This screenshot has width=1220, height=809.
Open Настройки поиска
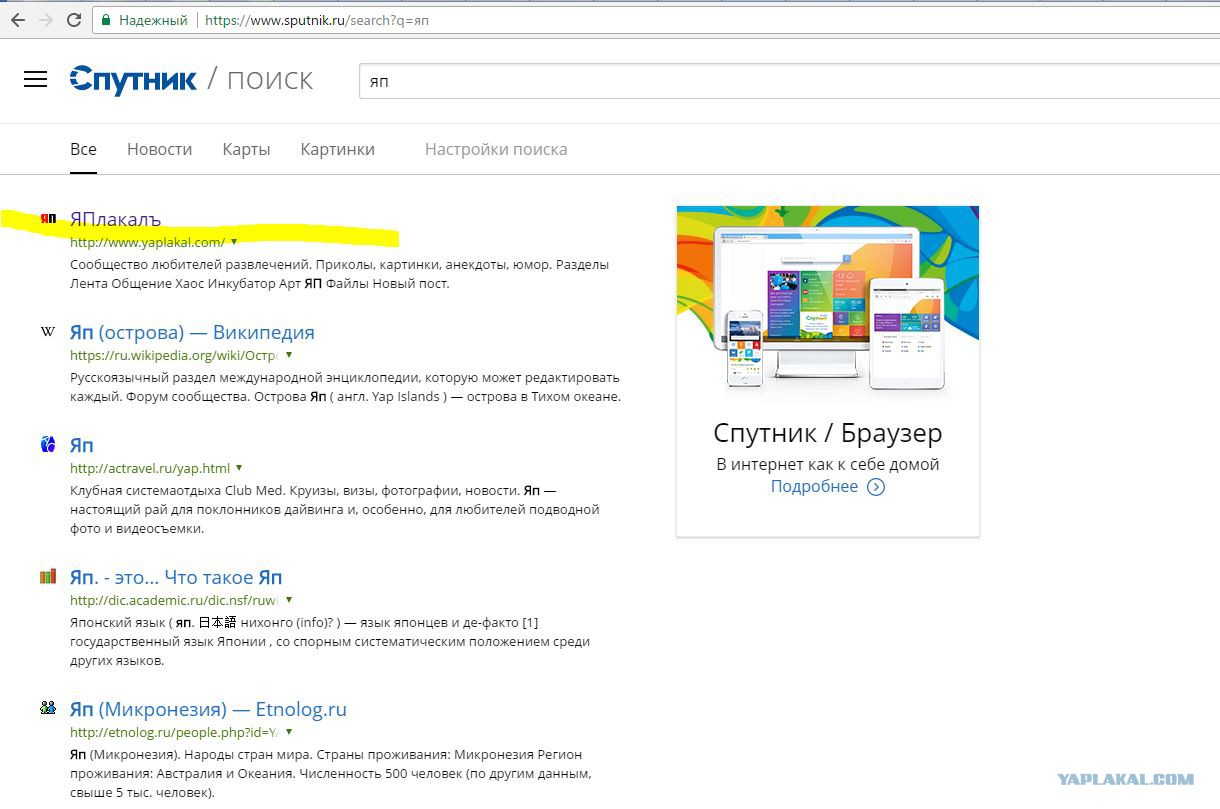tap(496, 149)
